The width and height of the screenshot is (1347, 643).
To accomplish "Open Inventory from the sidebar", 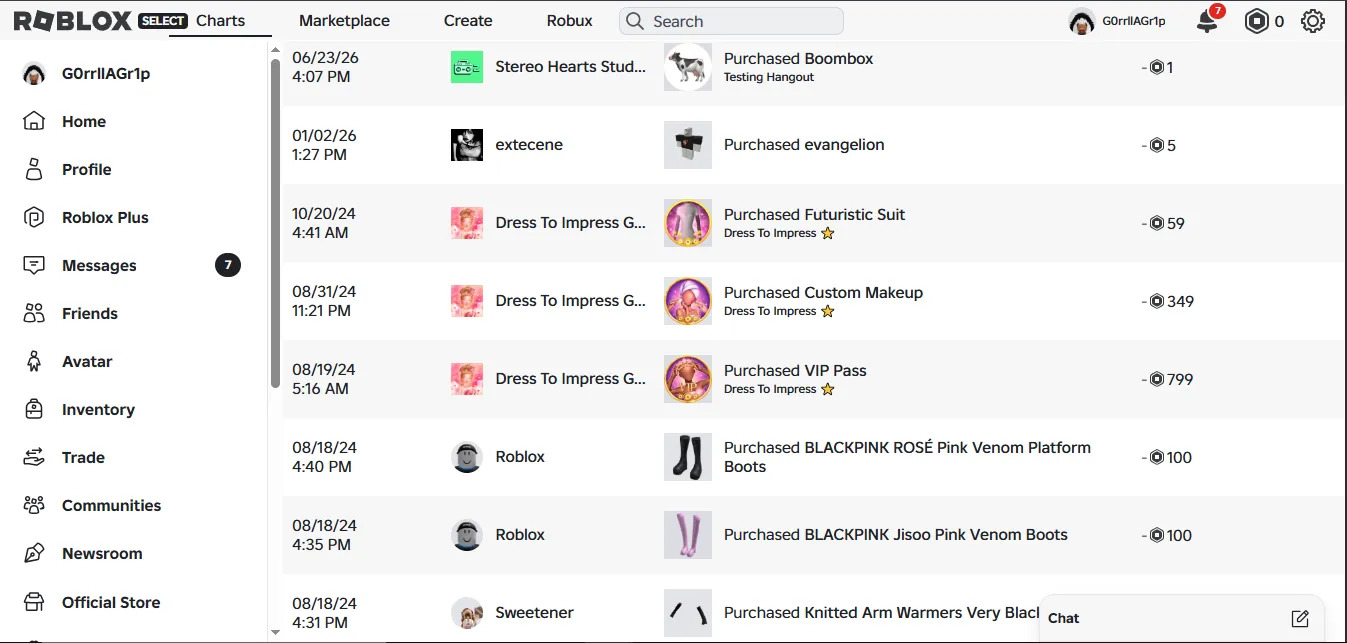I will click(x=98, y=409).
